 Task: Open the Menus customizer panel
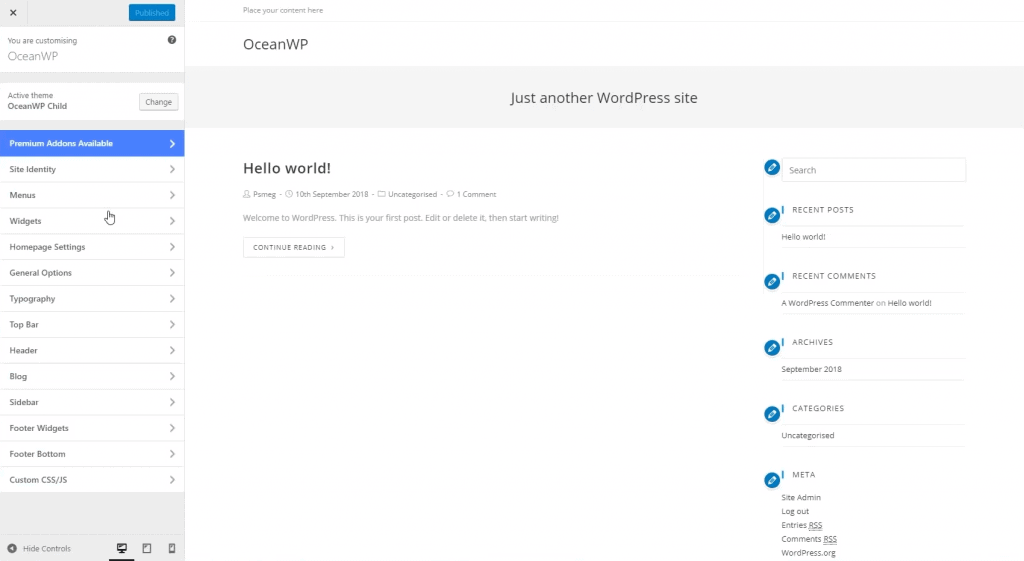(x=92, y=195)
